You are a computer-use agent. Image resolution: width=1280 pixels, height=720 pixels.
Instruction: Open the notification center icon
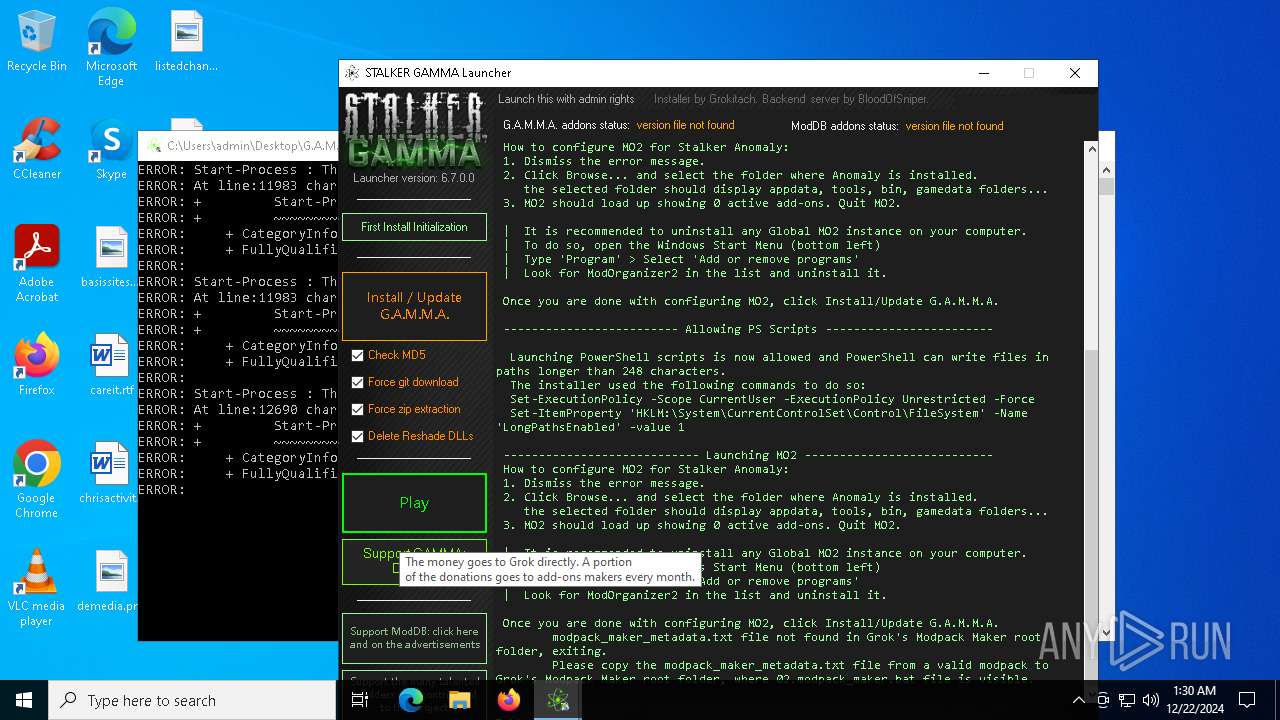tap(1247, 700)
